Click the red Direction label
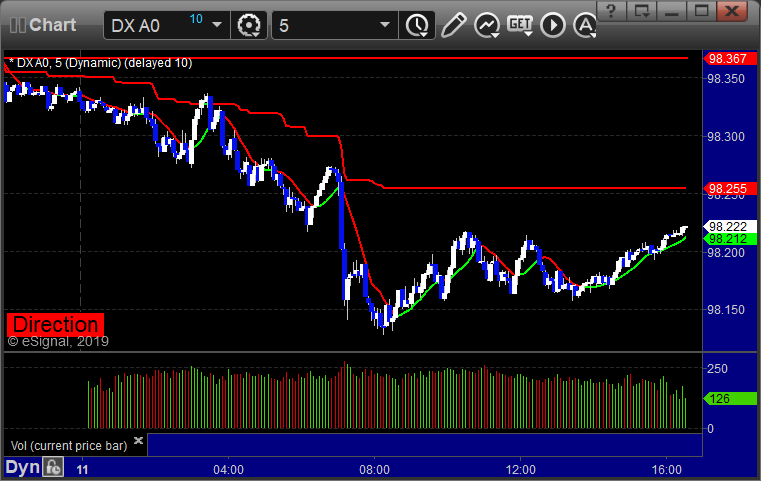 (55, 324)
